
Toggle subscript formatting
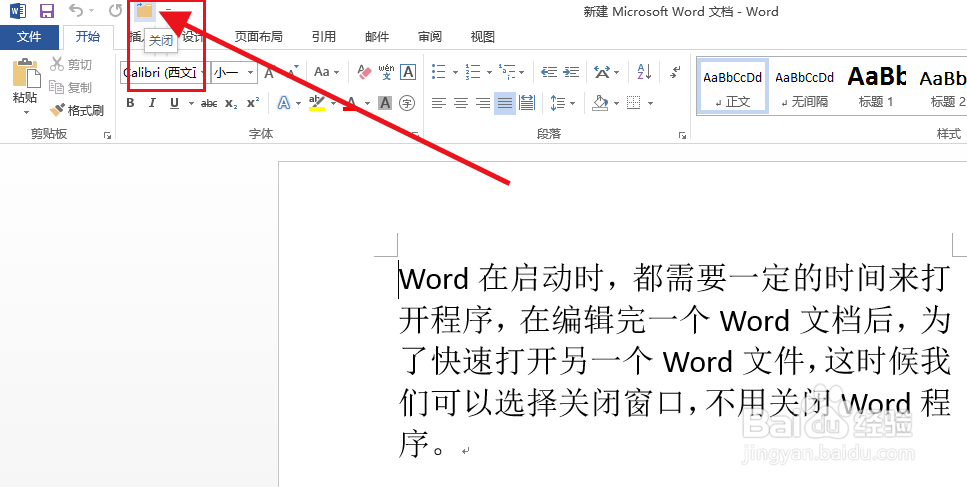coord(231,104)
